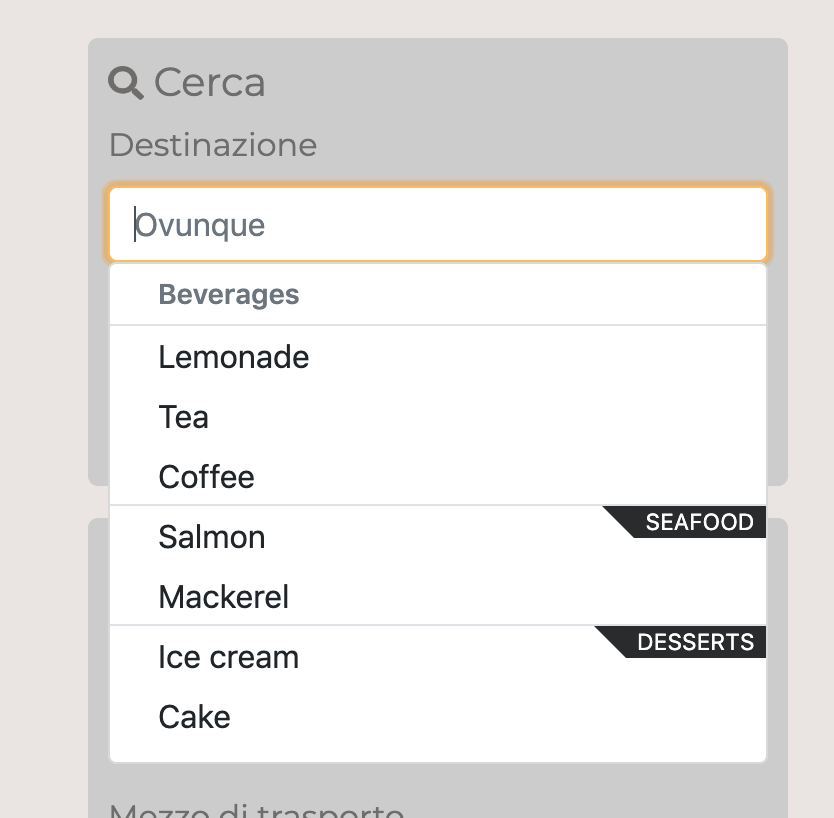This screenshot has width=834, height=818.
Task: Select Lemonade from the dropdown list
Action: point(234,357)
